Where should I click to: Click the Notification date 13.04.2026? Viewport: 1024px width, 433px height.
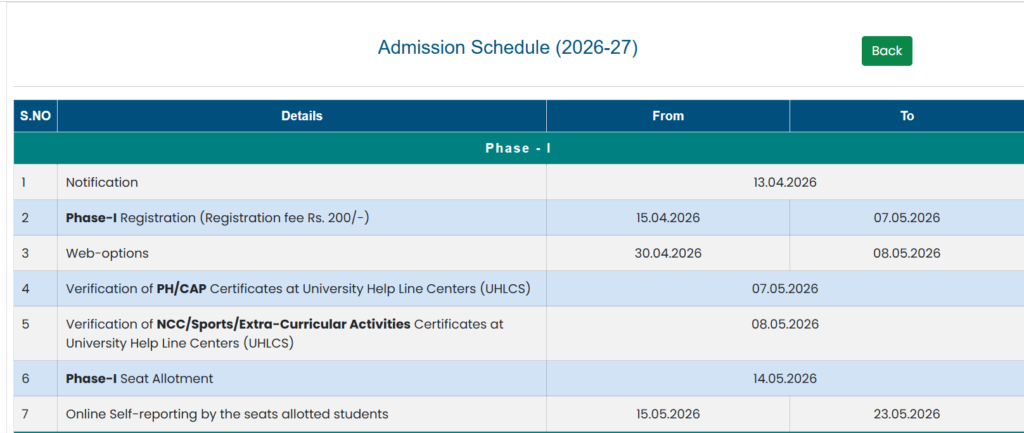(785, 182)
